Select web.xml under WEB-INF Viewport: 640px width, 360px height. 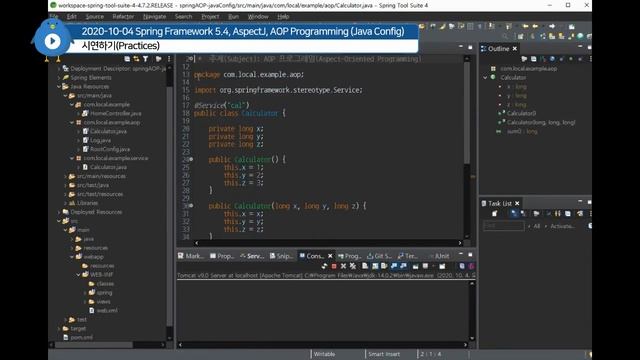(x=107, y=311)
